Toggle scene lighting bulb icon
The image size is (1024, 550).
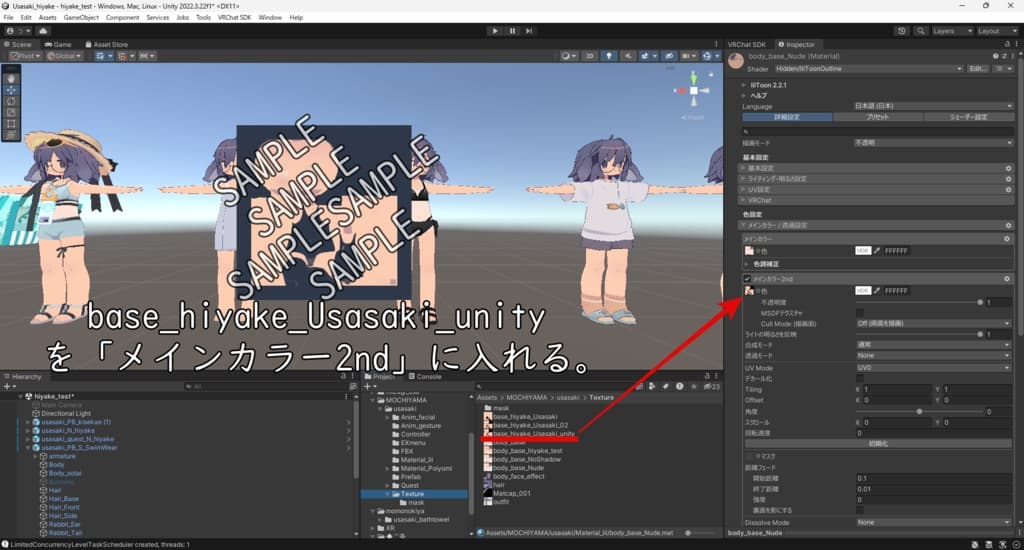pyautogui.click(x=609, y=56)
